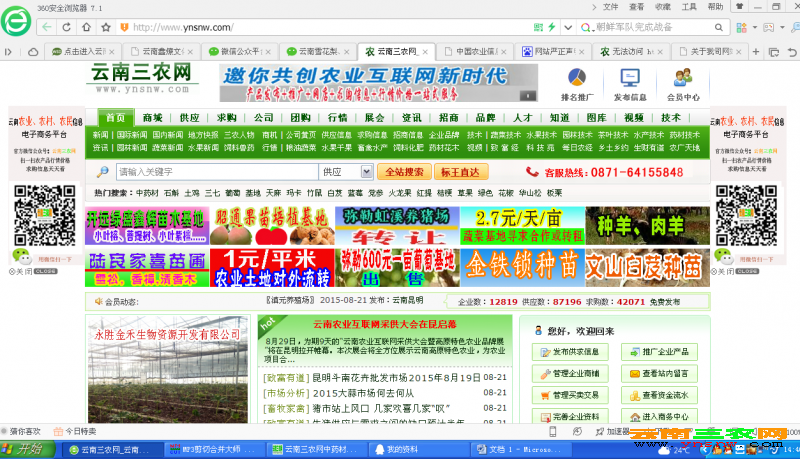Click the browser search box with 朝鲜军队完成战备
Screen dimensions: 800x459
click(654, 27)
